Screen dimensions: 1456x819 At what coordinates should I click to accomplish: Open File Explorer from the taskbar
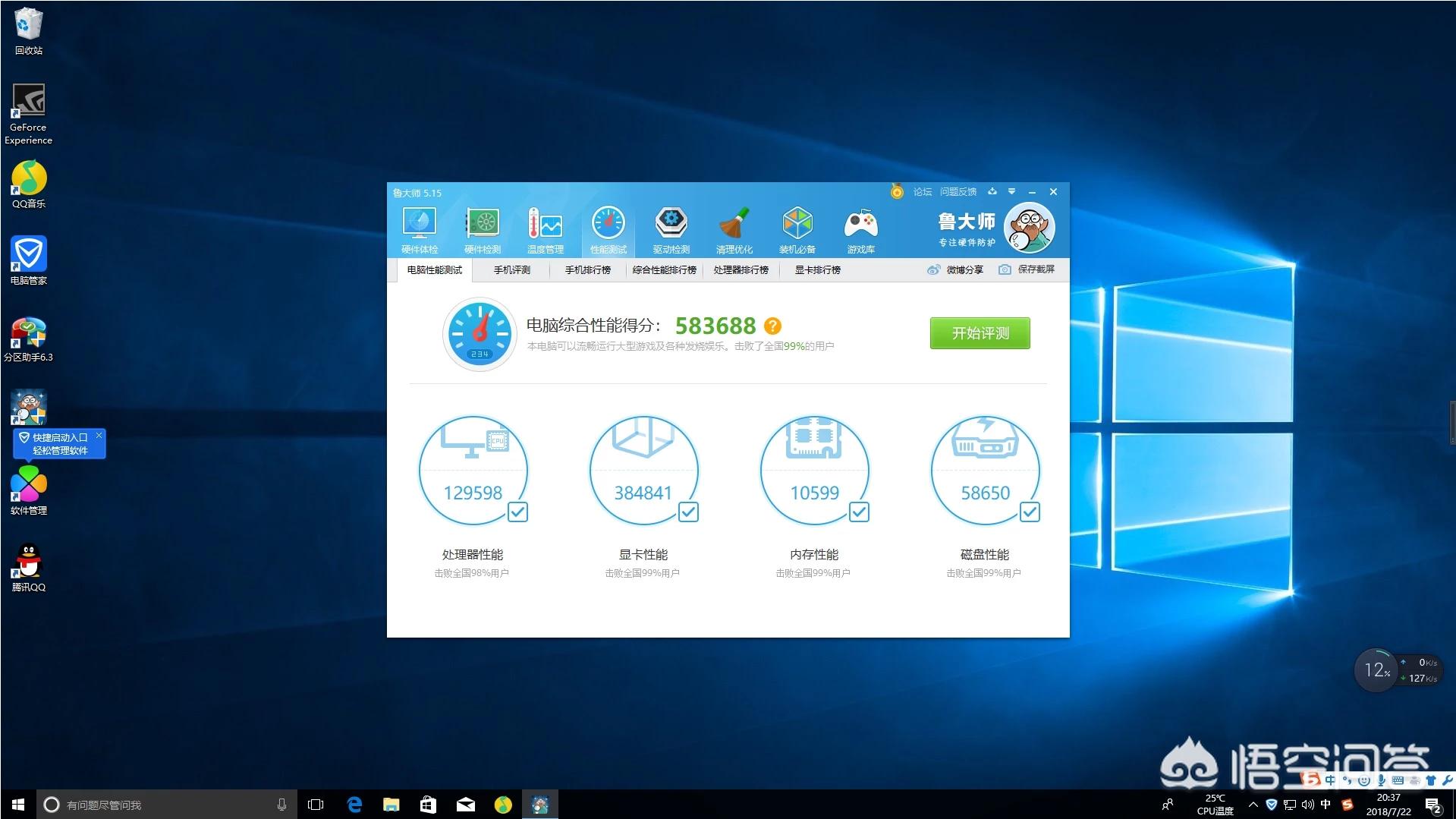click(x=392, y=805)
